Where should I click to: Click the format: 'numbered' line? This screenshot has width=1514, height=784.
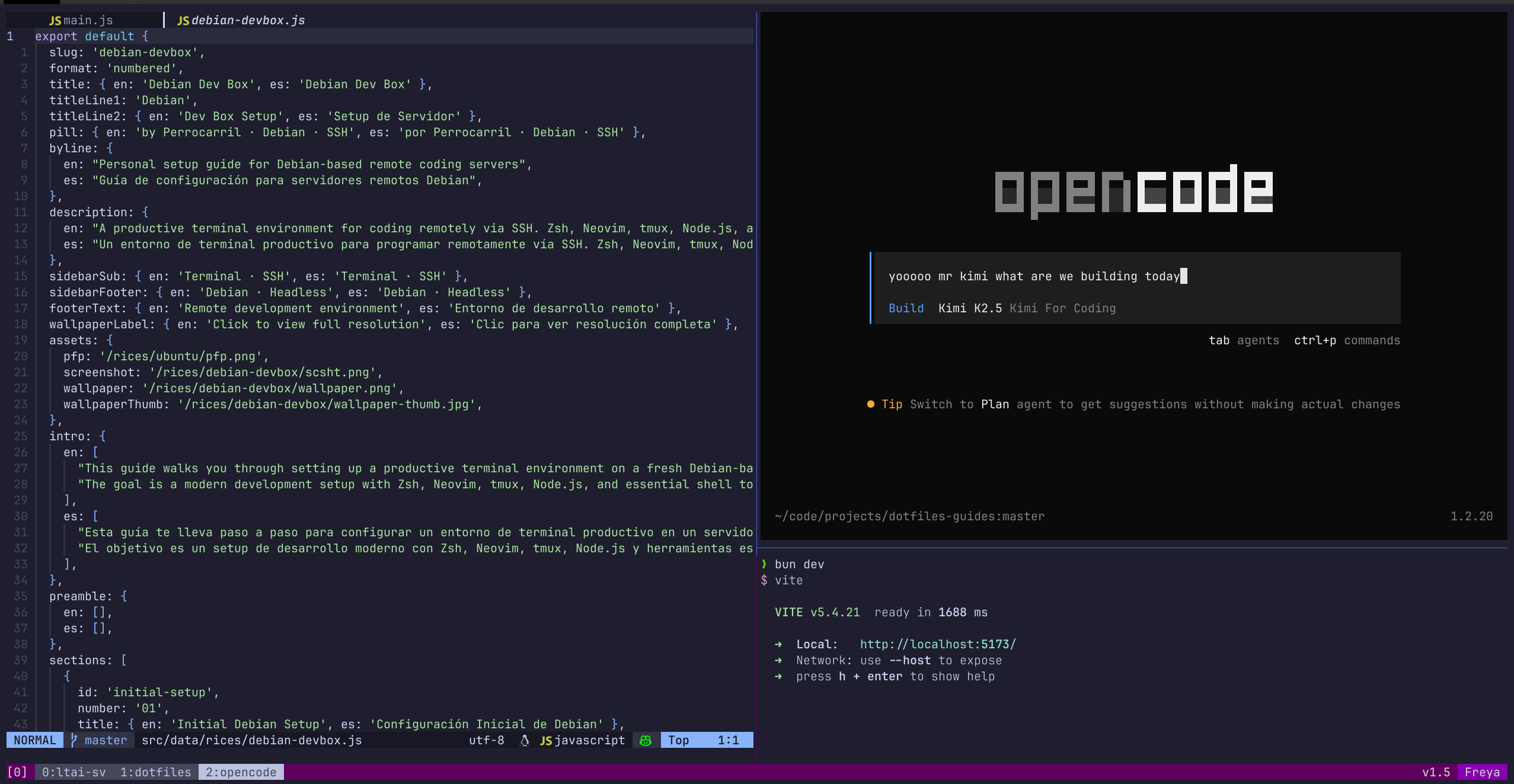[116, 68]
